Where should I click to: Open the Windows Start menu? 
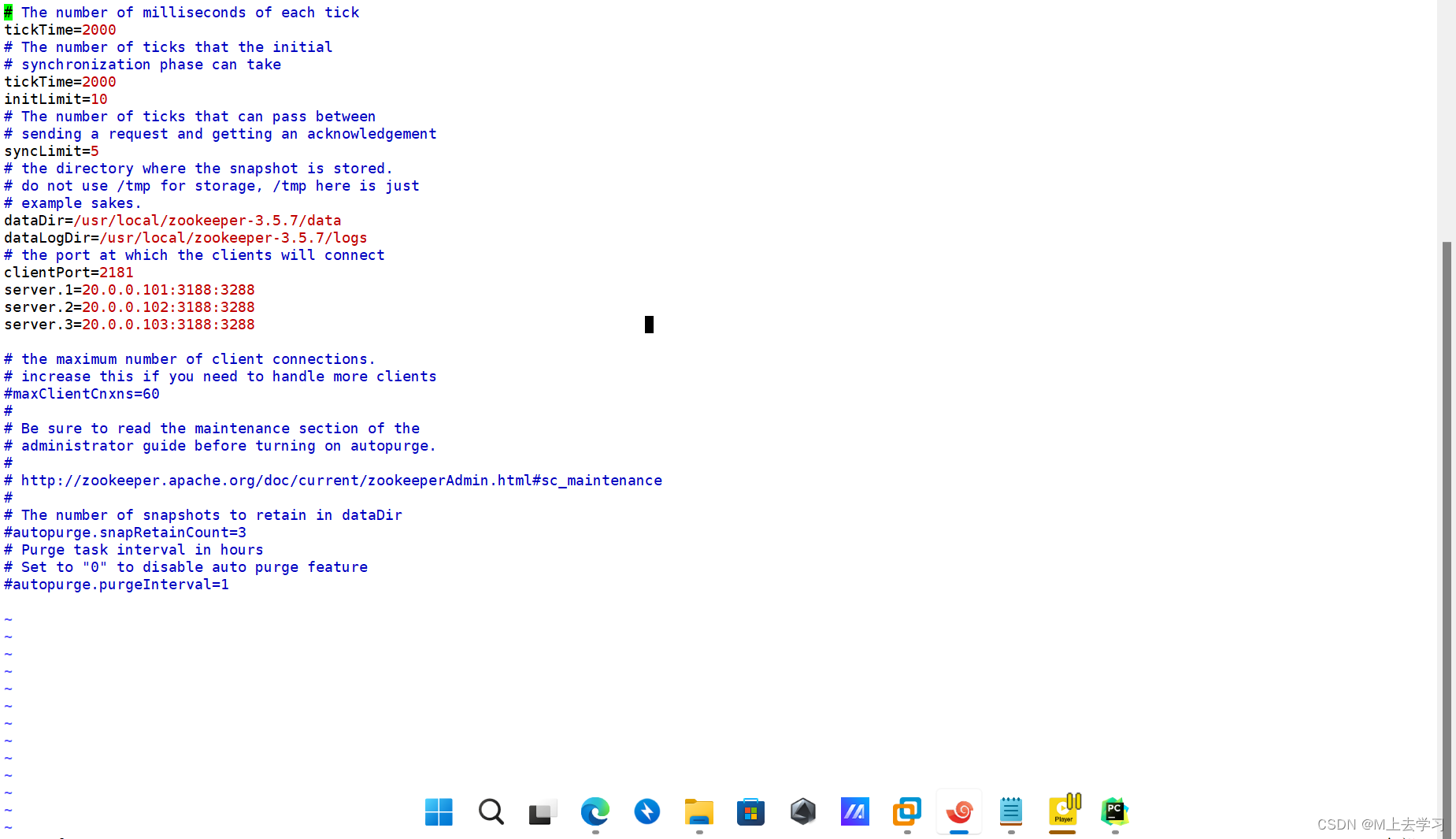(x=439, y=811)
